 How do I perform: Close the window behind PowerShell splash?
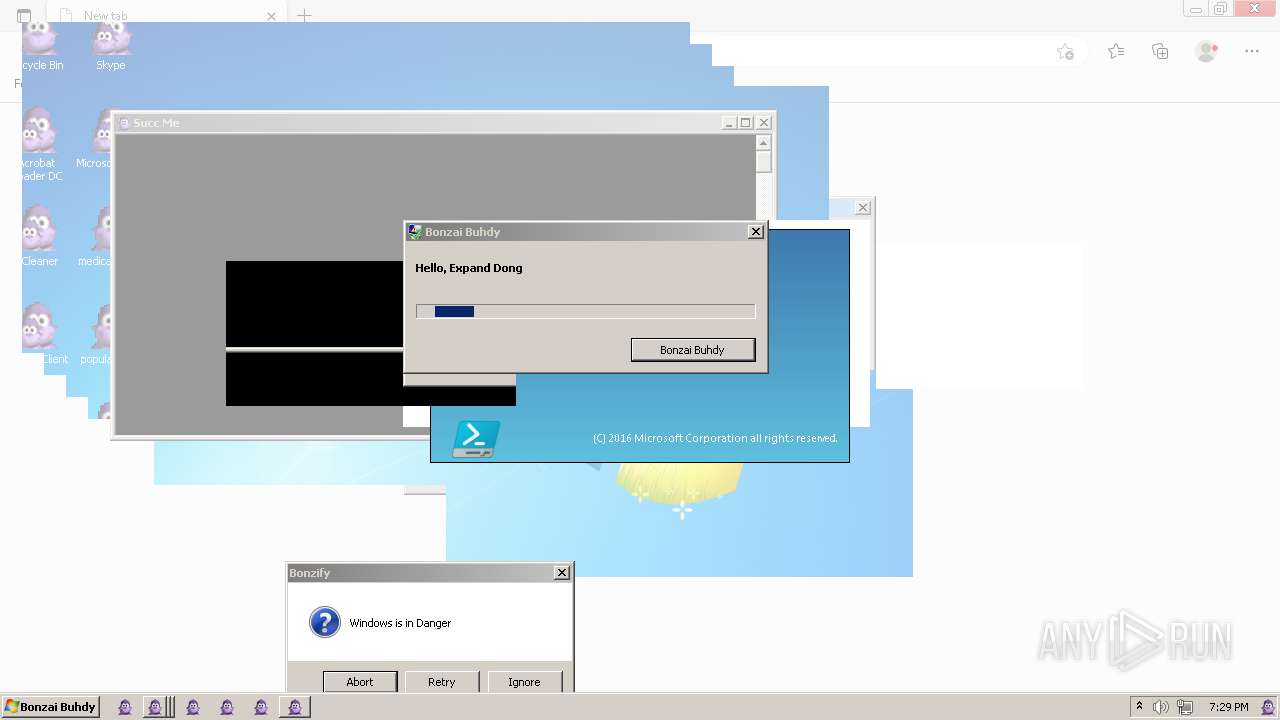[863, 207]
